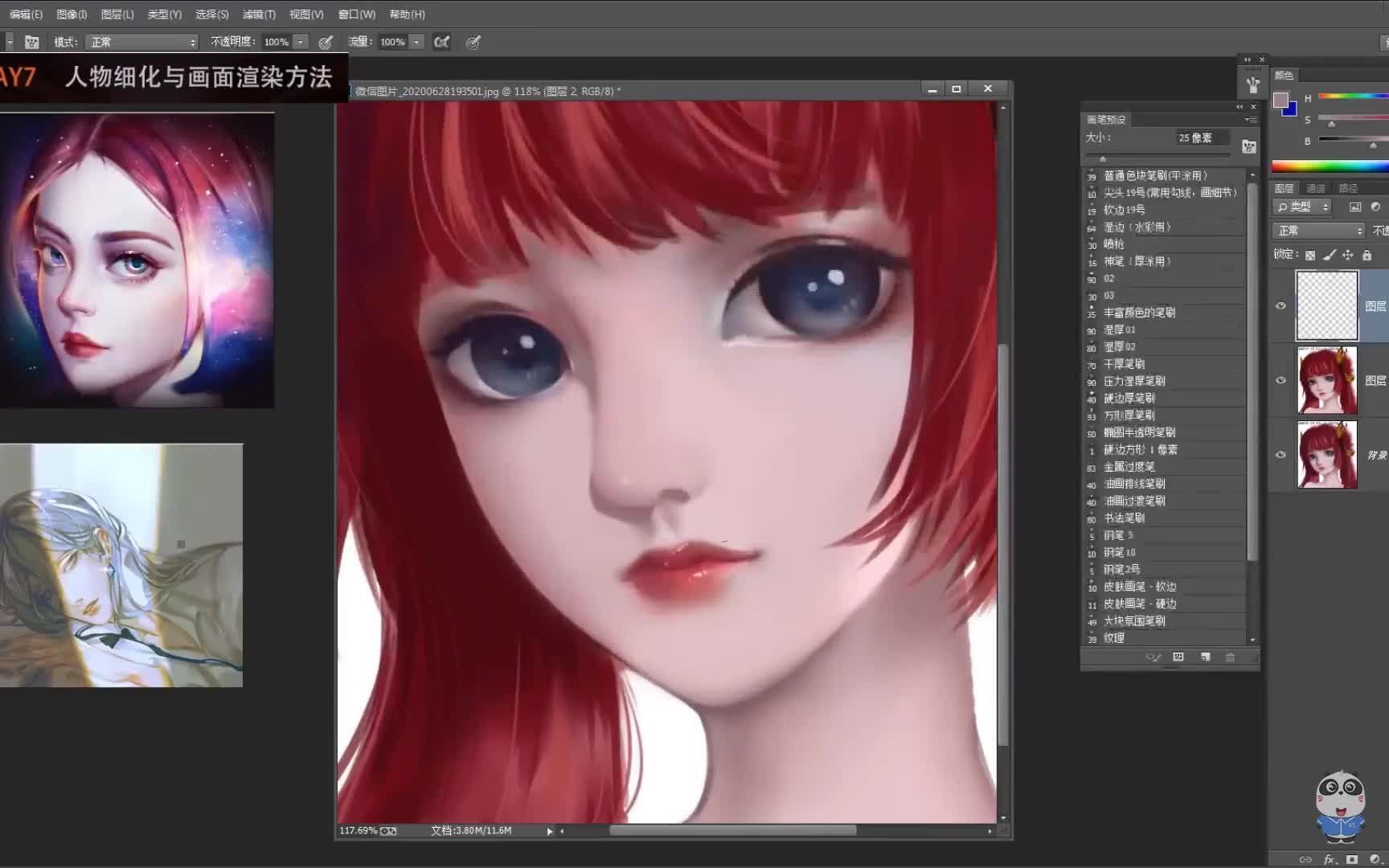Image resolution: width=1389 pixels, height=868 pixels.
Task: Choose the 软边19号 brush preset
Action: click(1164, 210)
